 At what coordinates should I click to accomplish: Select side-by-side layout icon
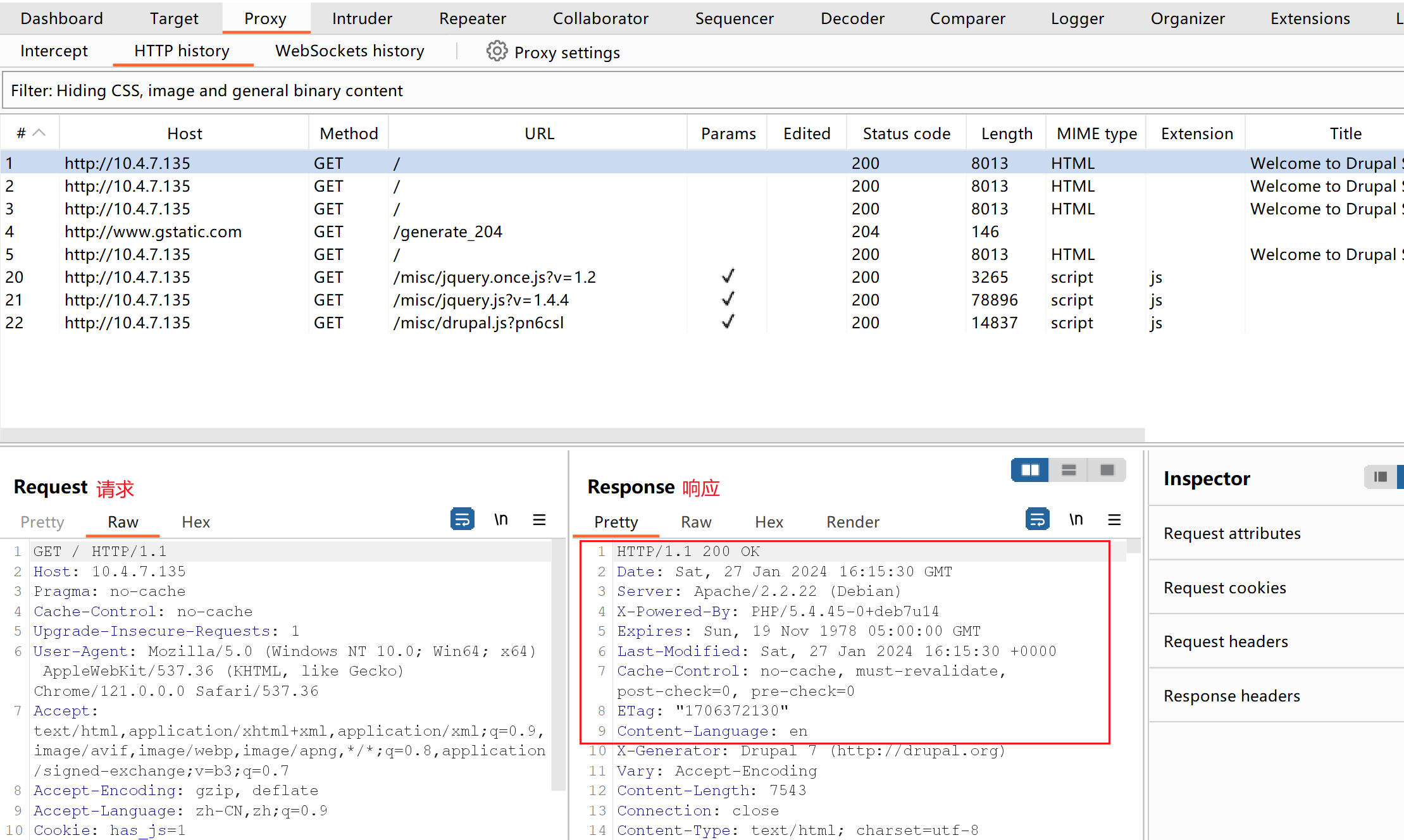1030,470
